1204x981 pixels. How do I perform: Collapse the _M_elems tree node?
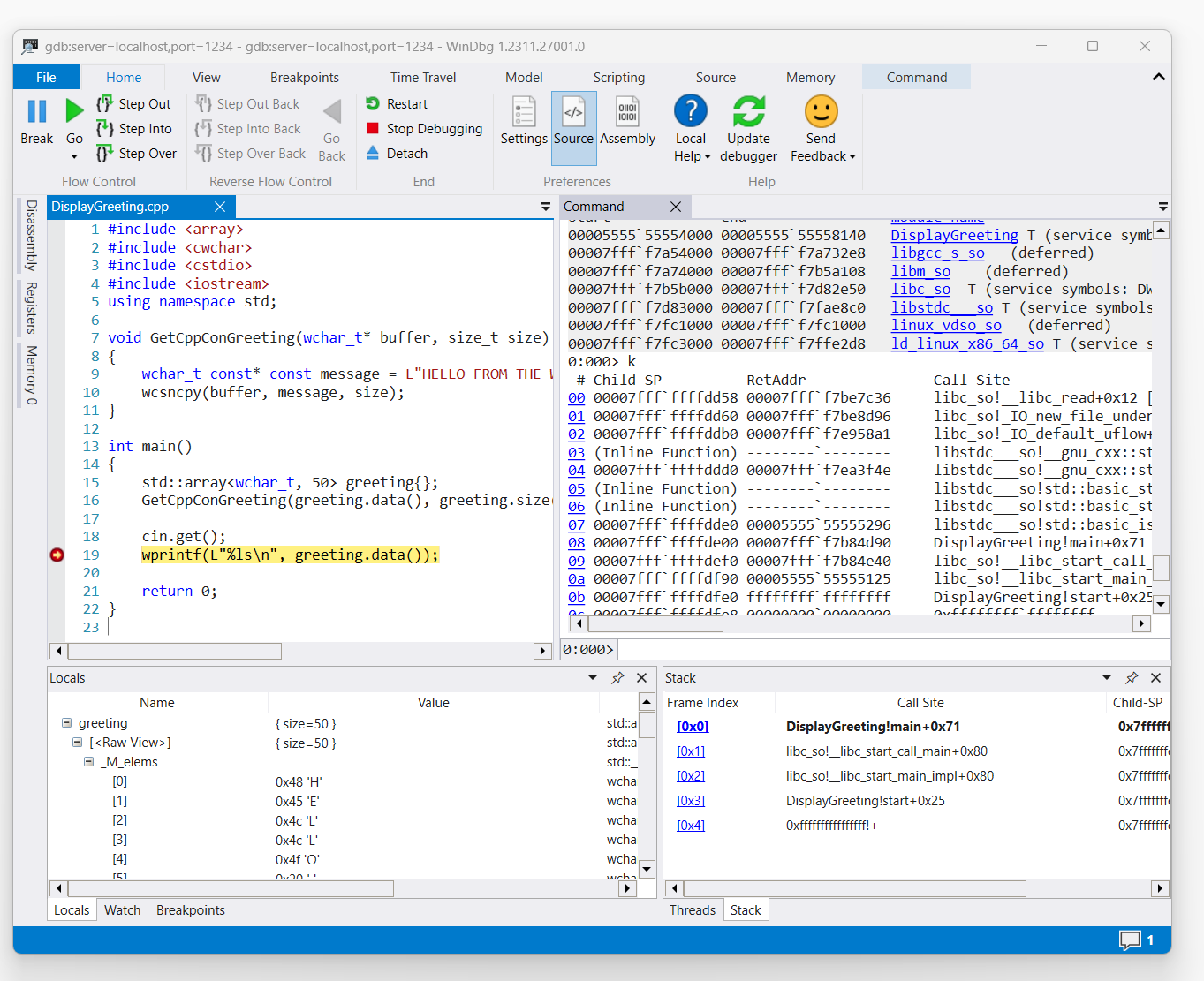(89, 761)
